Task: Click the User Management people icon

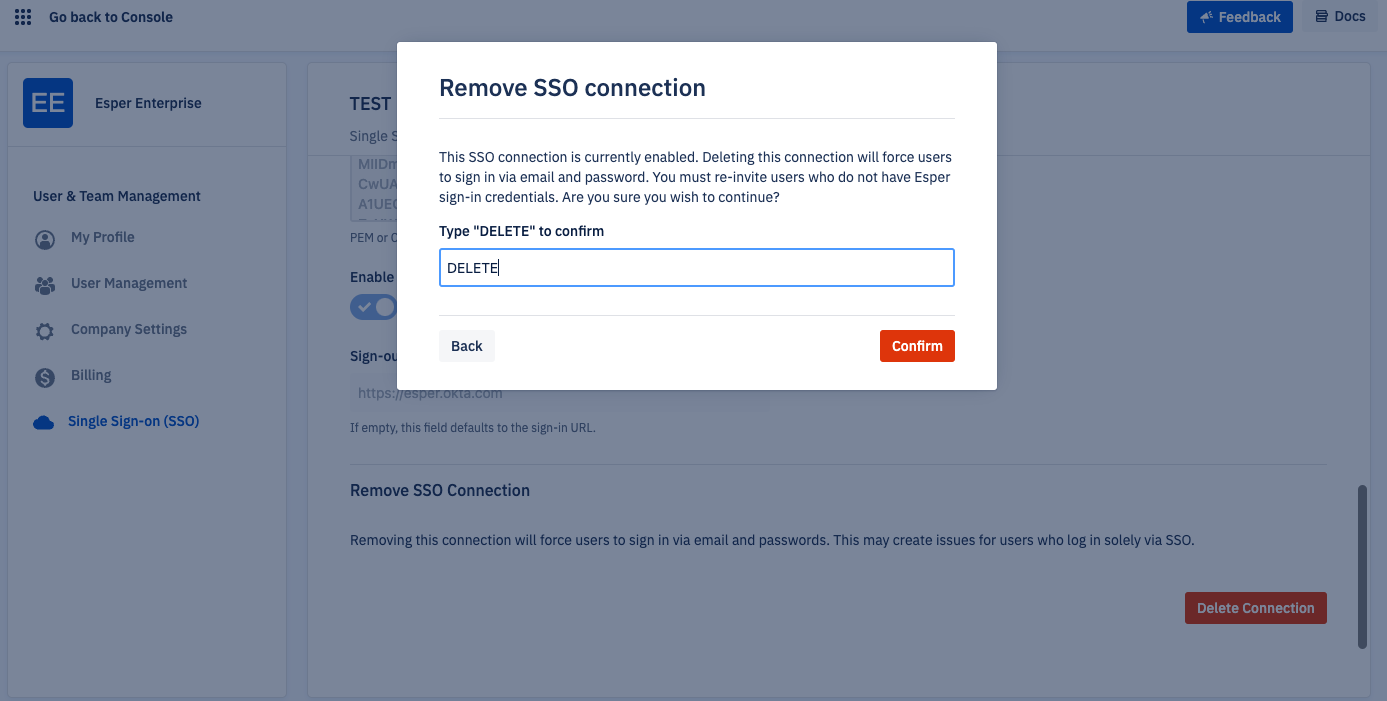Action: point(45,285)
